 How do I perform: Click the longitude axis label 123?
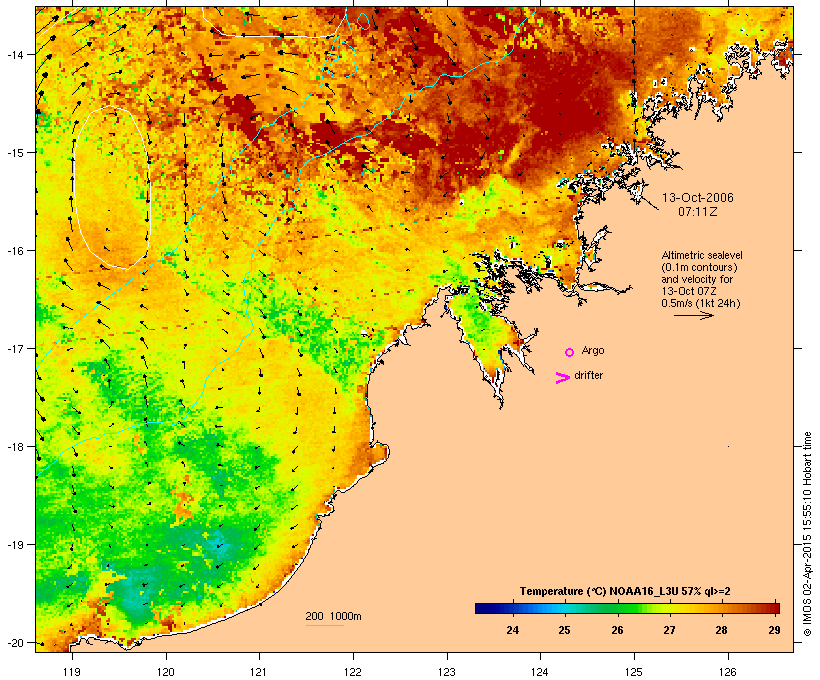pyautogui.click(x=447, y=672)
